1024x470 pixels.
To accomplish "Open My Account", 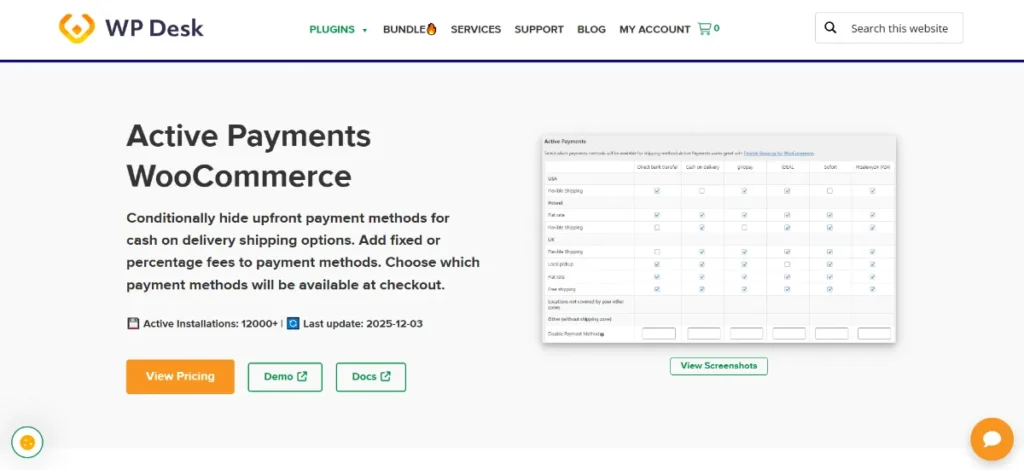I will click(x=654, y=29).
